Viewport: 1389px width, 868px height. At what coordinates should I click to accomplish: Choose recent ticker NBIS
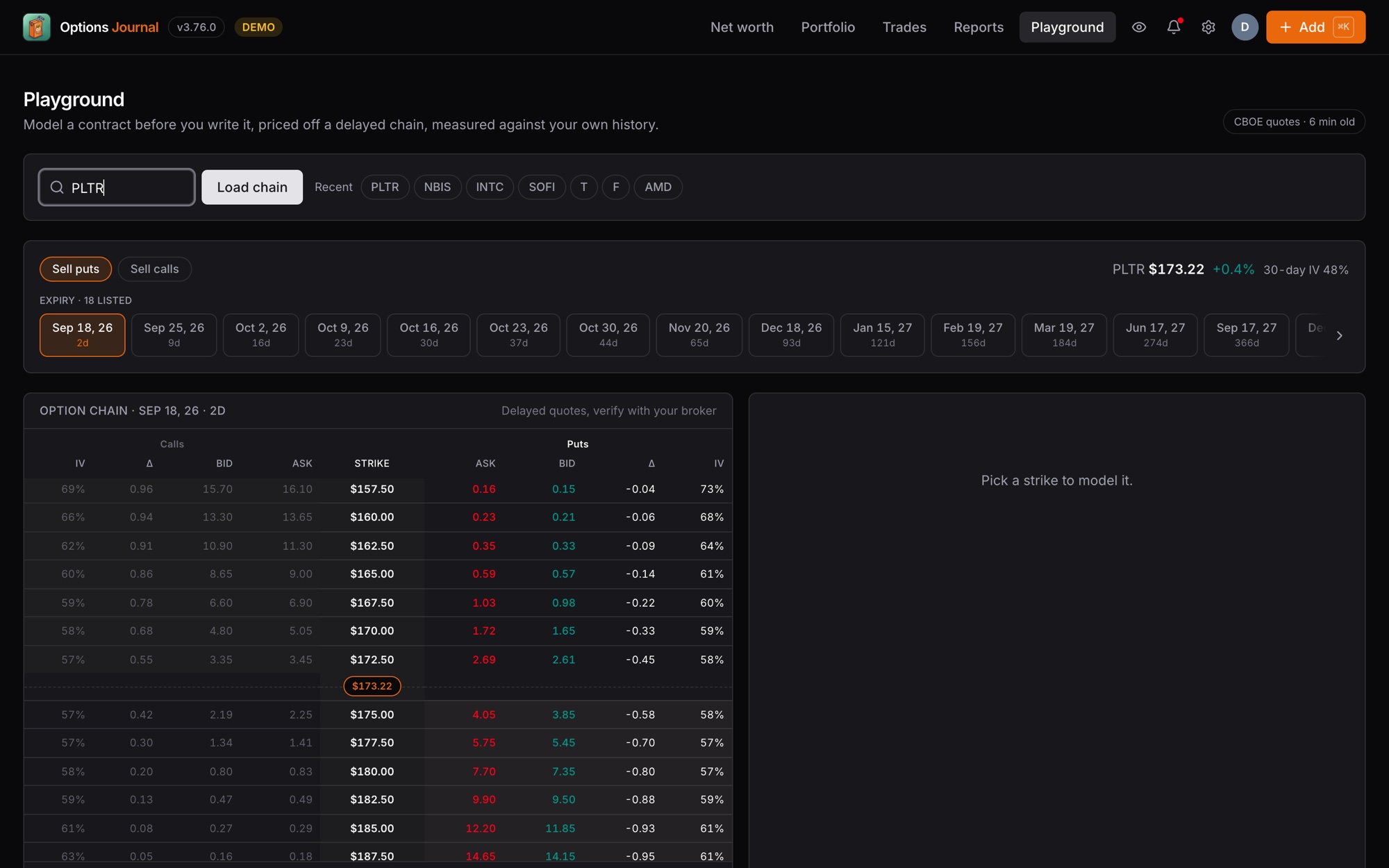tap(438, 187)
